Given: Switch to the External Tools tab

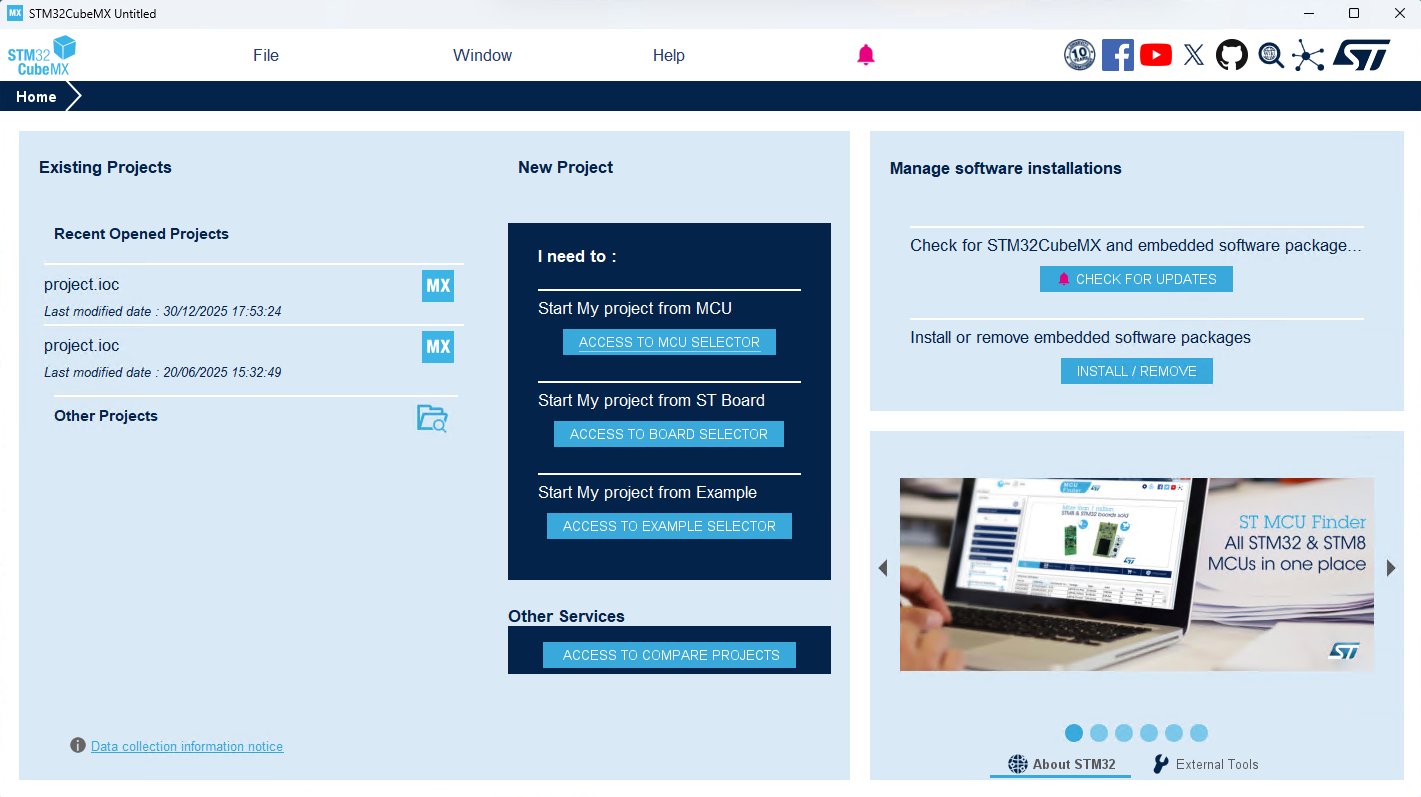Looking at the screenshot, I should click(1205, 764).
